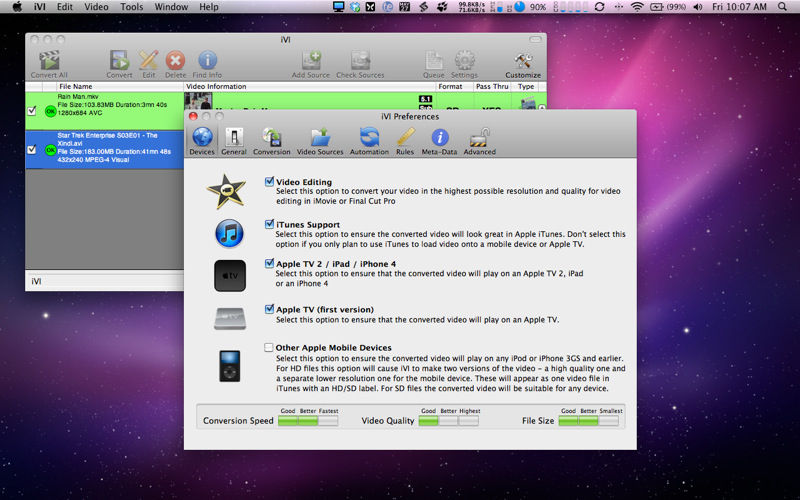Click the Wi-Fi menu bar icon
Viewport: 800px width, 500px height.
click(636, 7)
